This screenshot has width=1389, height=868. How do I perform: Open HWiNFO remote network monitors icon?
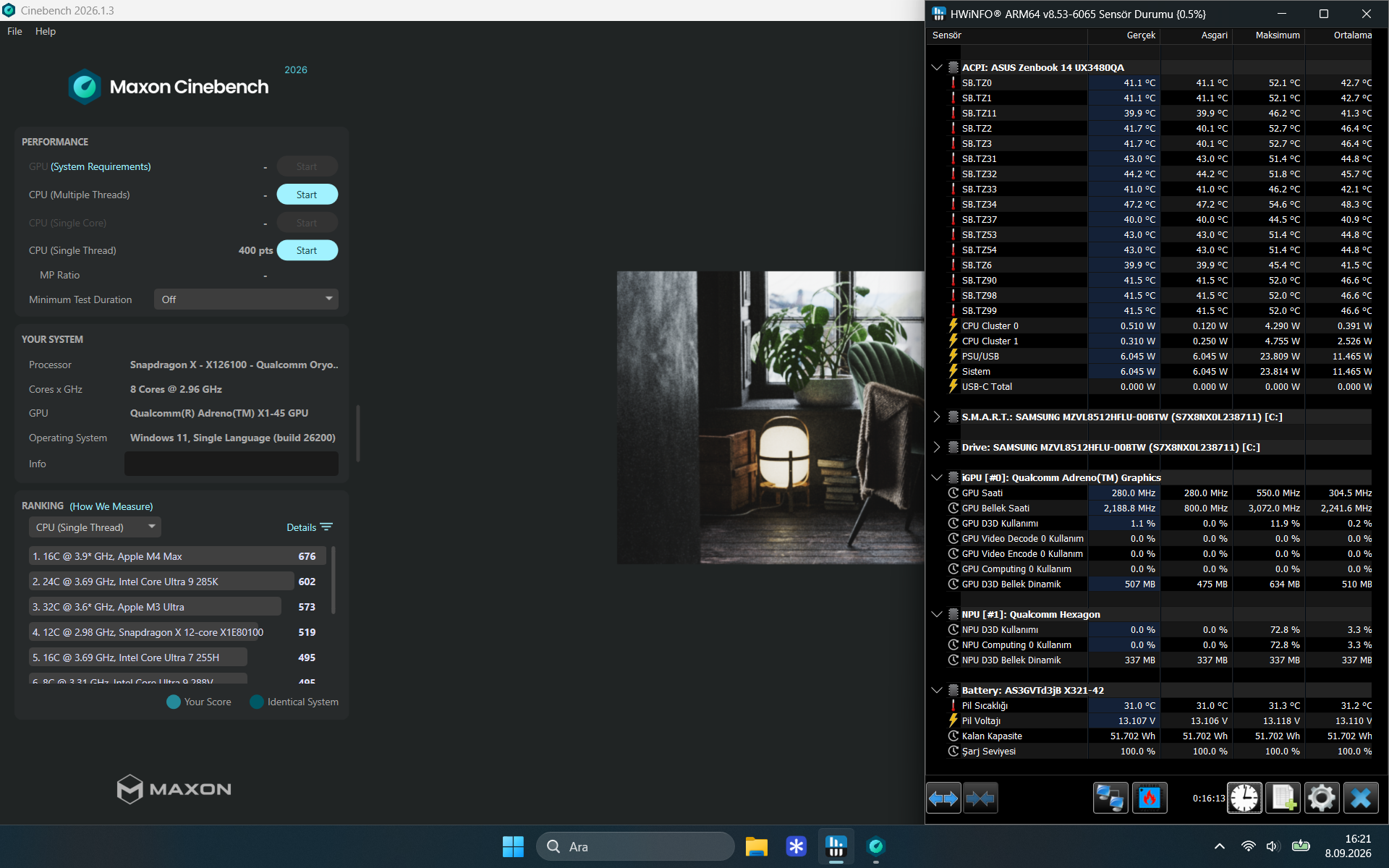1110,798
